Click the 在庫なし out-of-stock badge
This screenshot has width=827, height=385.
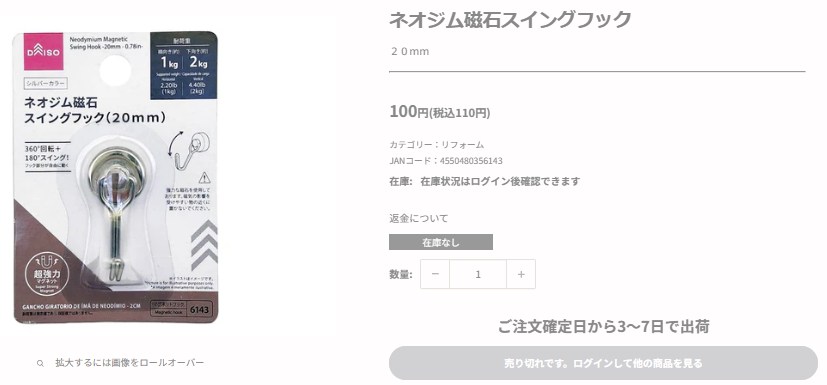(441, 243)
